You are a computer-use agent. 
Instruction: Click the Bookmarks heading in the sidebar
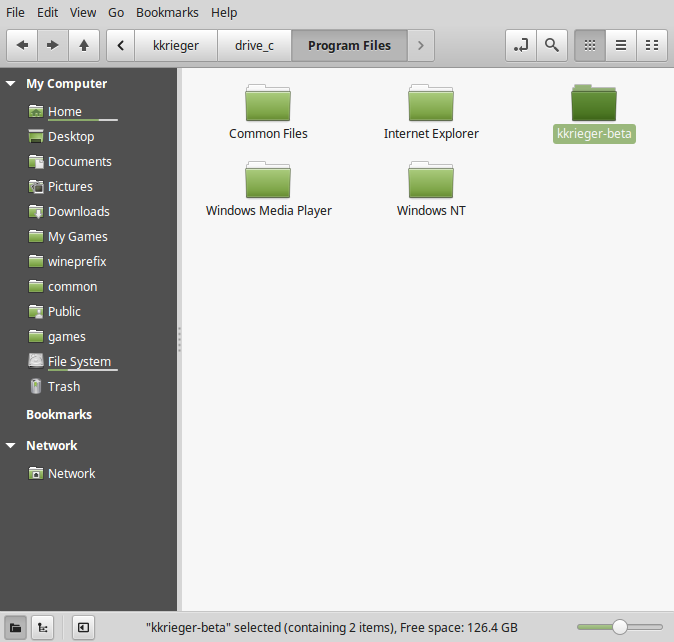tap(59, 414)
